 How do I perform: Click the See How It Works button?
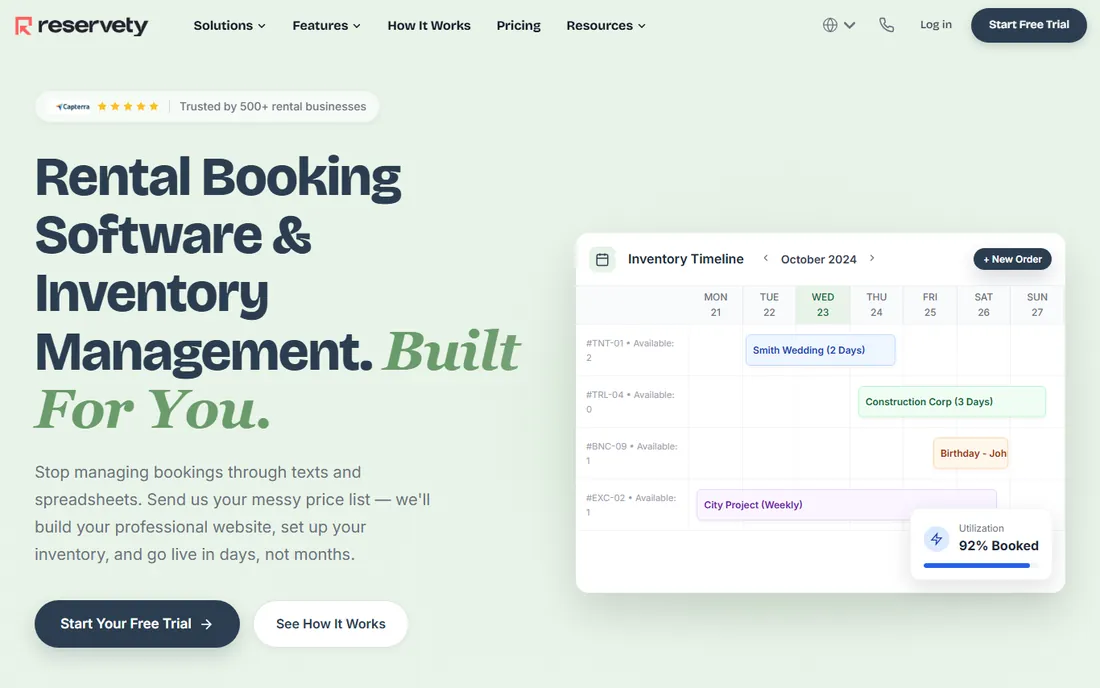[x=330, y=623]
